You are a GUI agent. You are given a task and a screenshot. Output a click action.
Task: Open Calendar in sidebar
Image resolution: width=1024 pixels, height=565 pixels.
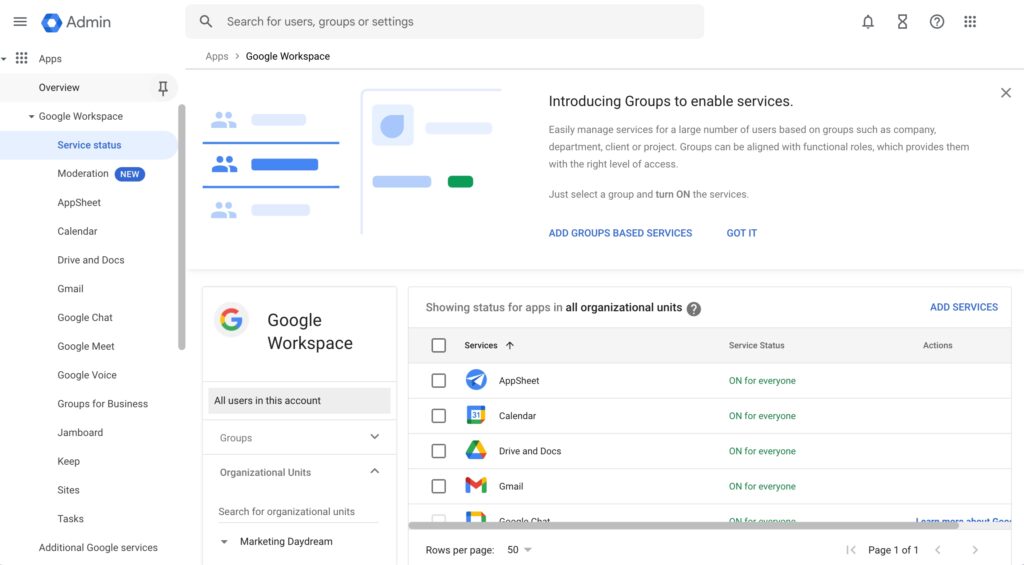coord(77,231)
